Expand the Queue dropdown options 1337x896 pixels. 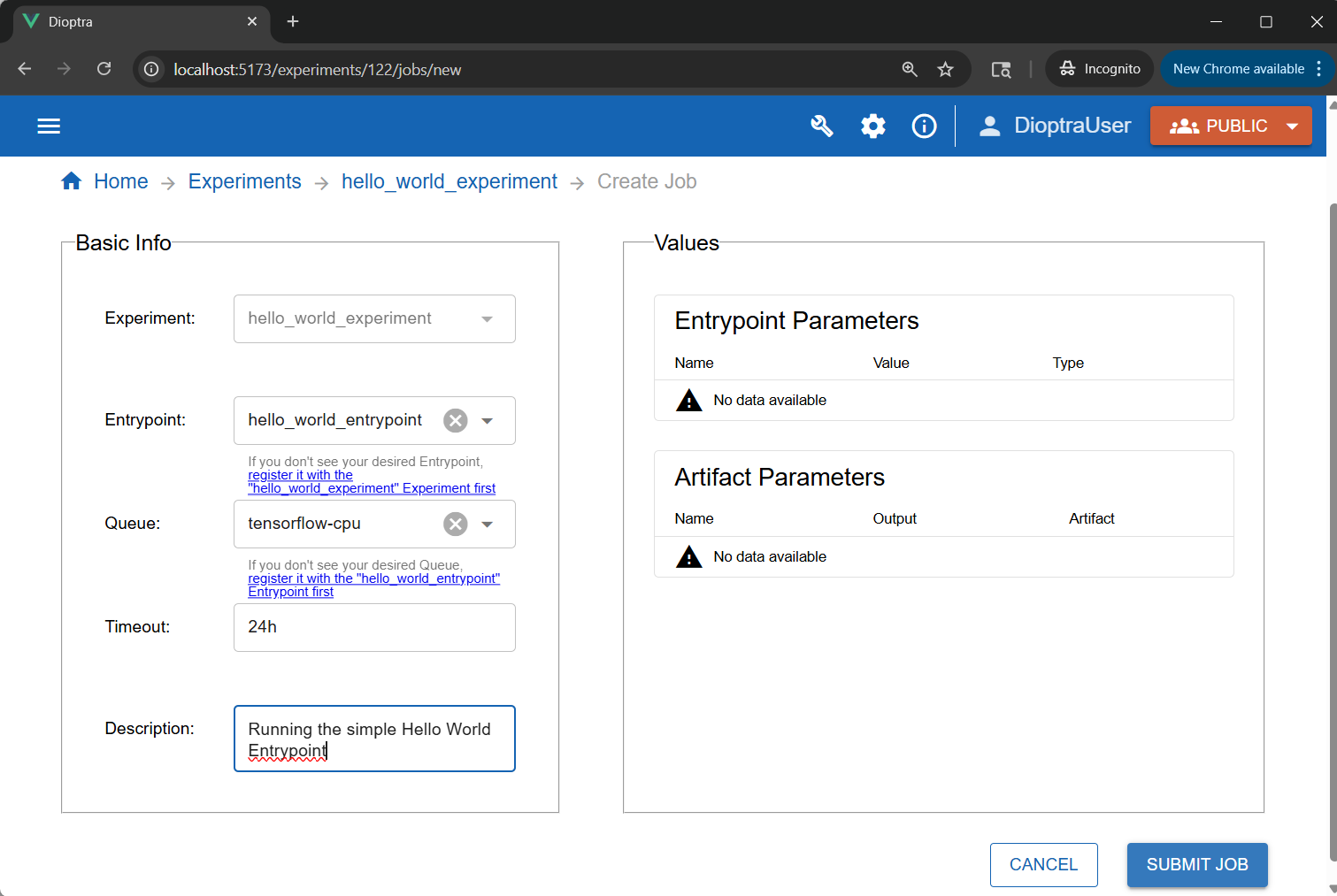tap(487, 524)
